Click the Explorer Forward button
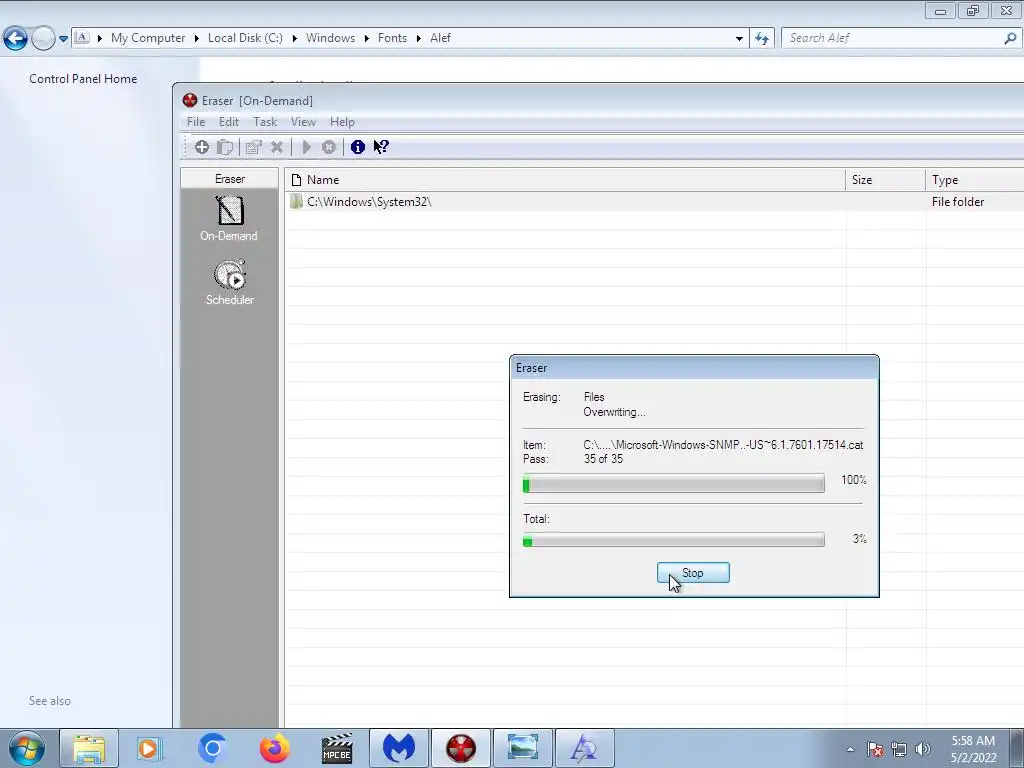The height and width of the screenshot is (768, 1024). click(x=43, y=39)
